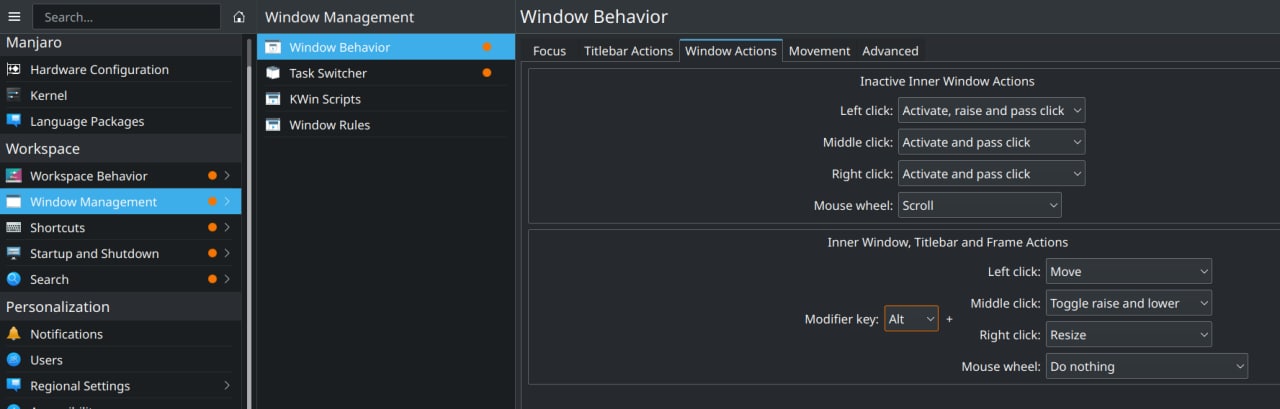Open Language Packages entry
Viewport: 1280px width, 409px height.
point(121,122)
